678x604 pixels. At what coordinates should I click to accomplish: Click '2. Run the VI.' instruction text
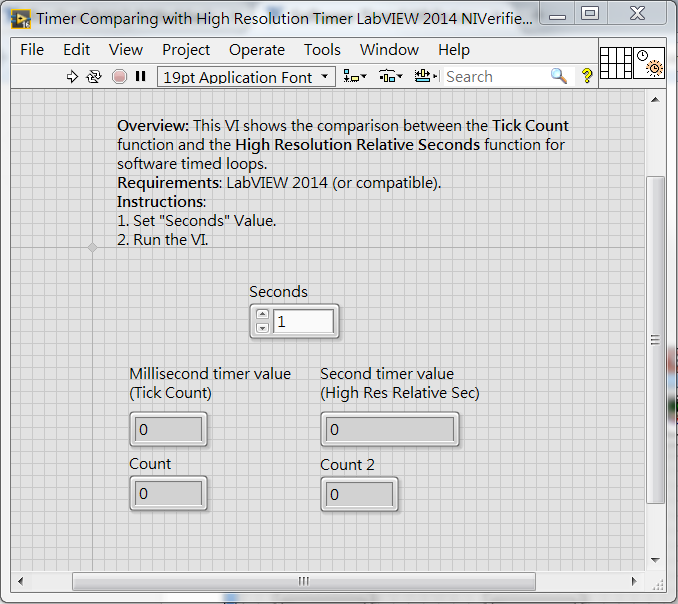coord(163,240)
